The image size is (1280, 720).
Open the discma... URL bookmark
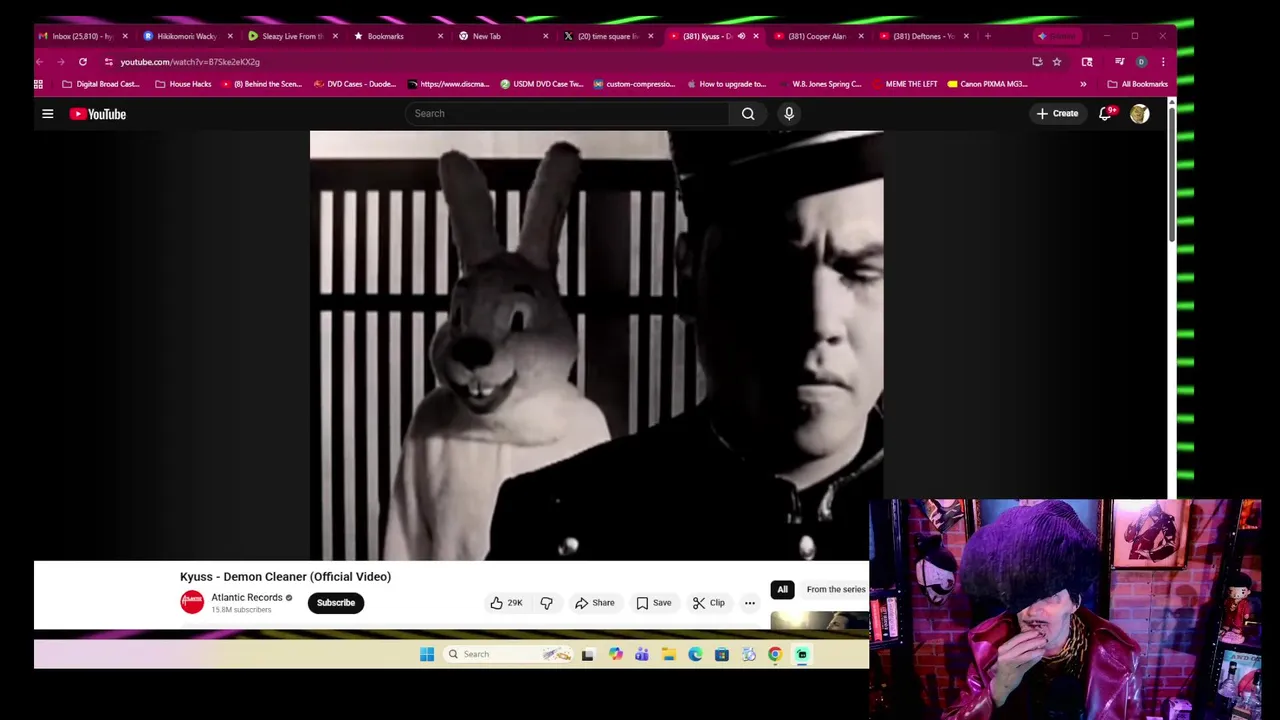[x=448, y=84]
